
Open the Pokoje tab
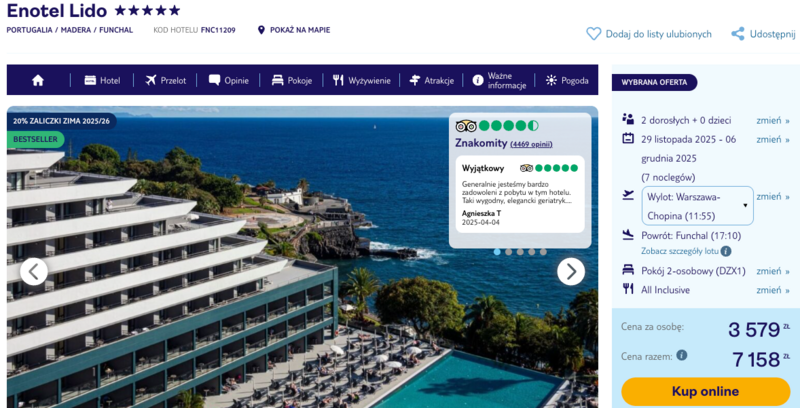click(x=291, y=80)
